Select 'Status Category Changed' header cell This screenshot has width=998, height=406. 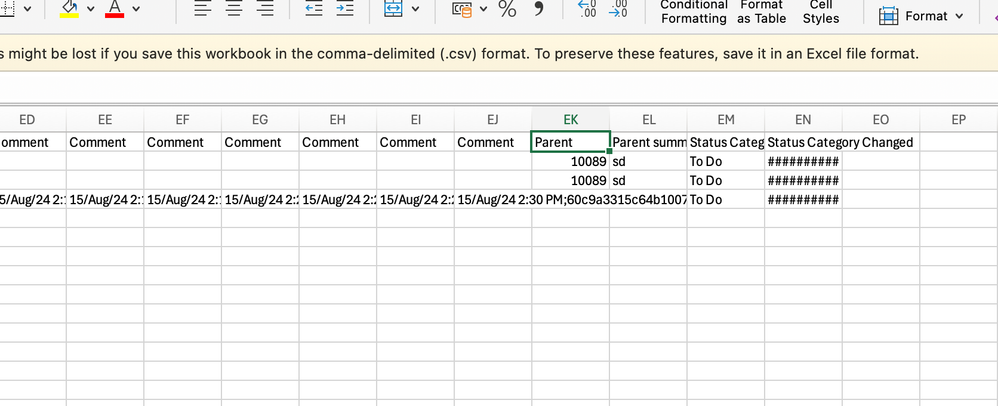tap(804, 142)
